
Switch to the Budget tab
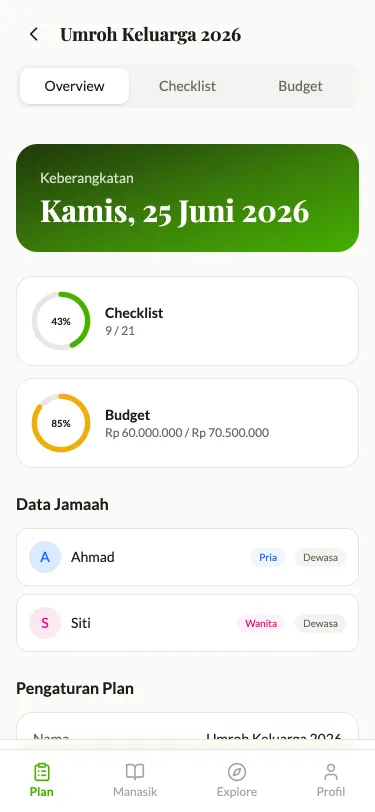[300, 86]
